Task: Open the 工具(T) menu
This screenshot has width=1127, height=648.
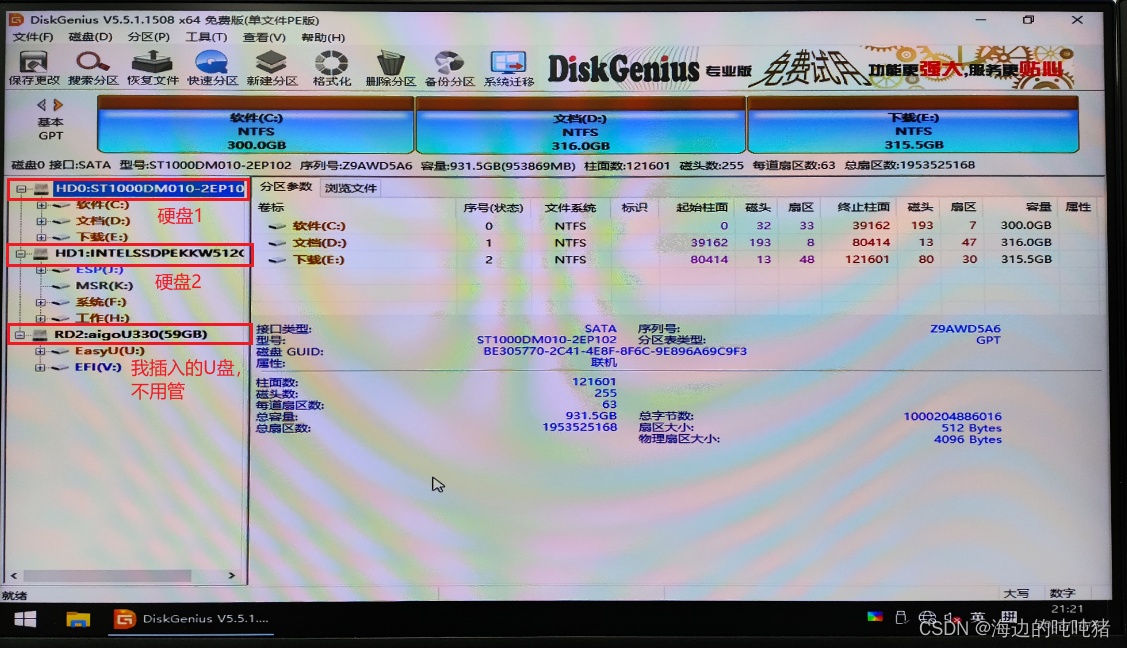Action: [x=206, y=37]
